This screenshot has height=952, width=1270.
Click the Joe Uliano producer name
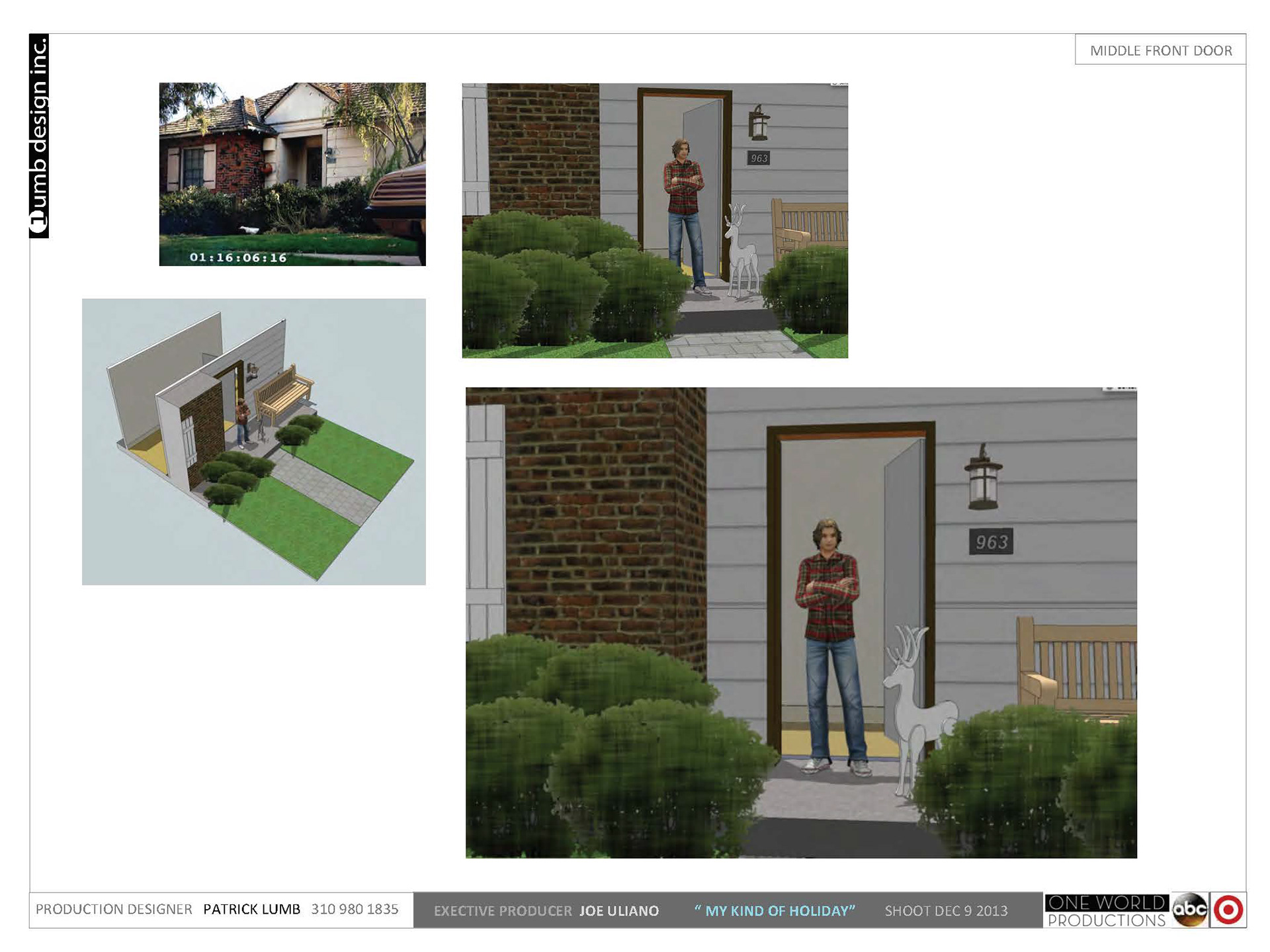(x=618, y=910)
